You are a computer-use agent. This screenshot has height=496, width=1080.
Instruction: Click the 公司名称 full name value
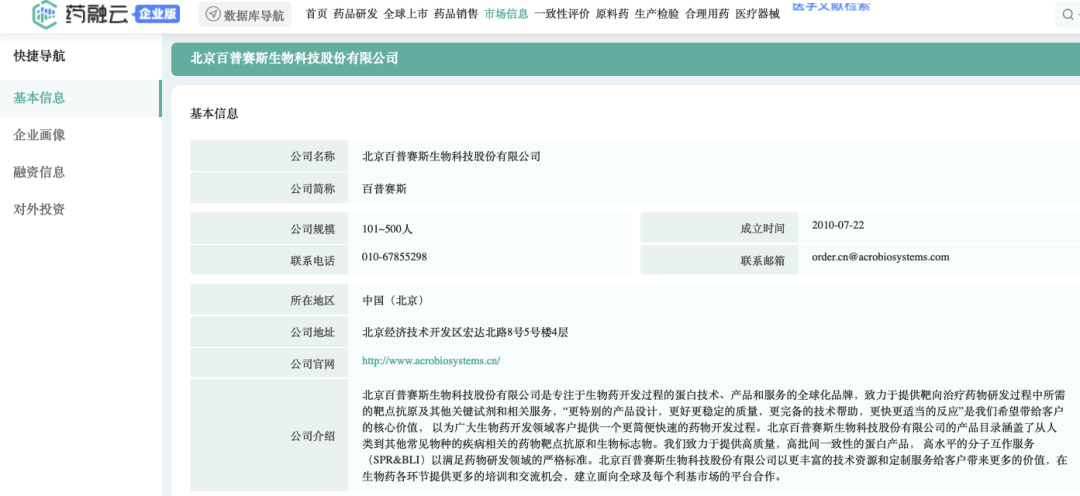(x=451, y=156)
